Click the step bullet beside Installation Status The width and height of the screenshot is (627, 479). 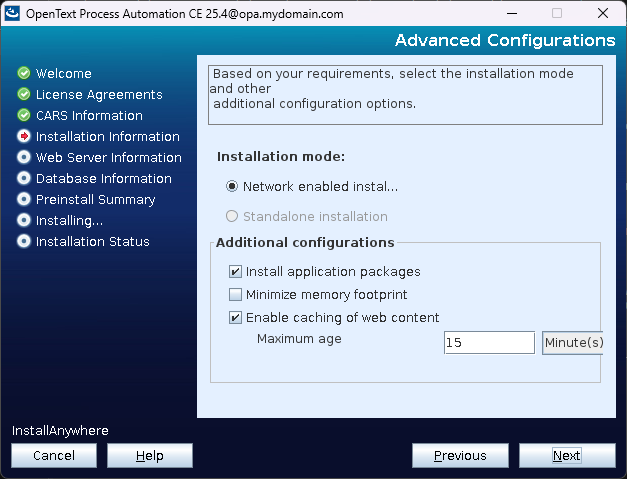point(24,241)
